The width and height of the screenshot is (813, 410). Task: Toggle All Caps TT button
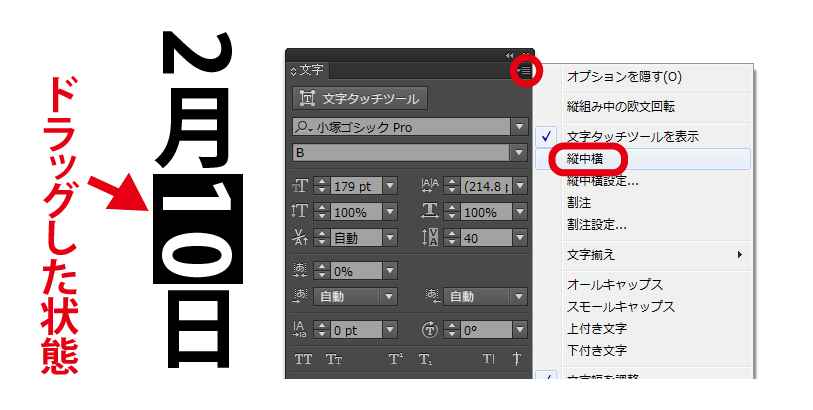tap(303, 359)
